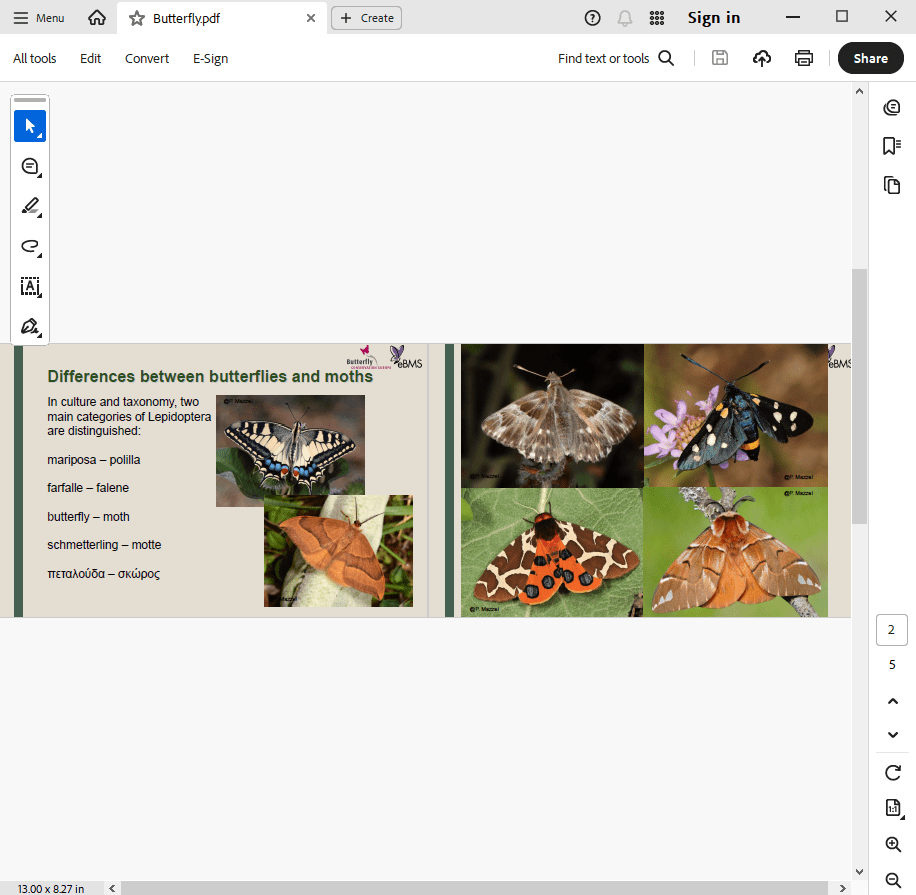This screenshot has height=895, width=916.
Task: Click the Sign in link
Action: 713,17
